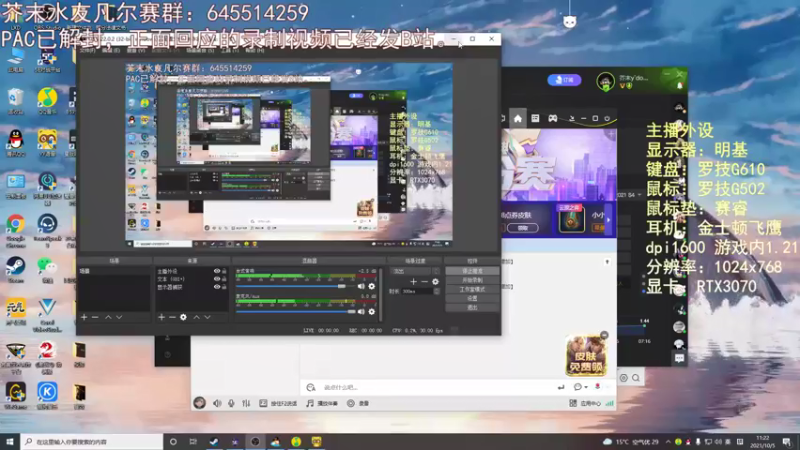The height and width of the screenshot is (450, 800).
Task: Click the settings button in controls panel
Action: click(x=472, y=298)
